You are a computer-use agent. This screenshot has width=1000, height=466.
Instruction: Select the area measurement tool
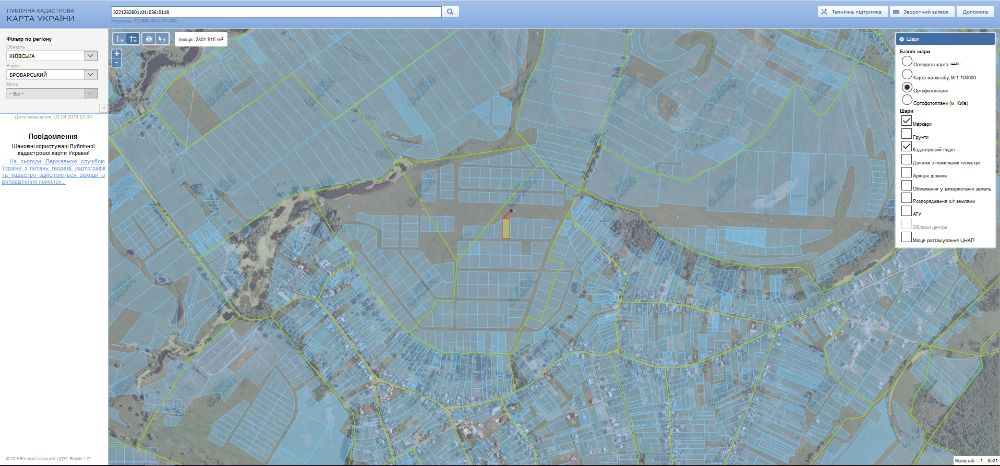[132, 38]
